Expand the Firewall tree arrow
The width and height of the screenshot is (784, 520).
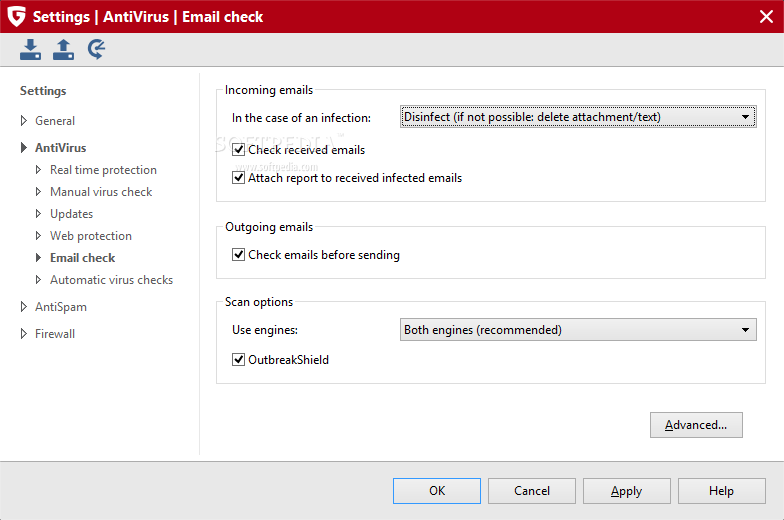(x=24, y=334)
